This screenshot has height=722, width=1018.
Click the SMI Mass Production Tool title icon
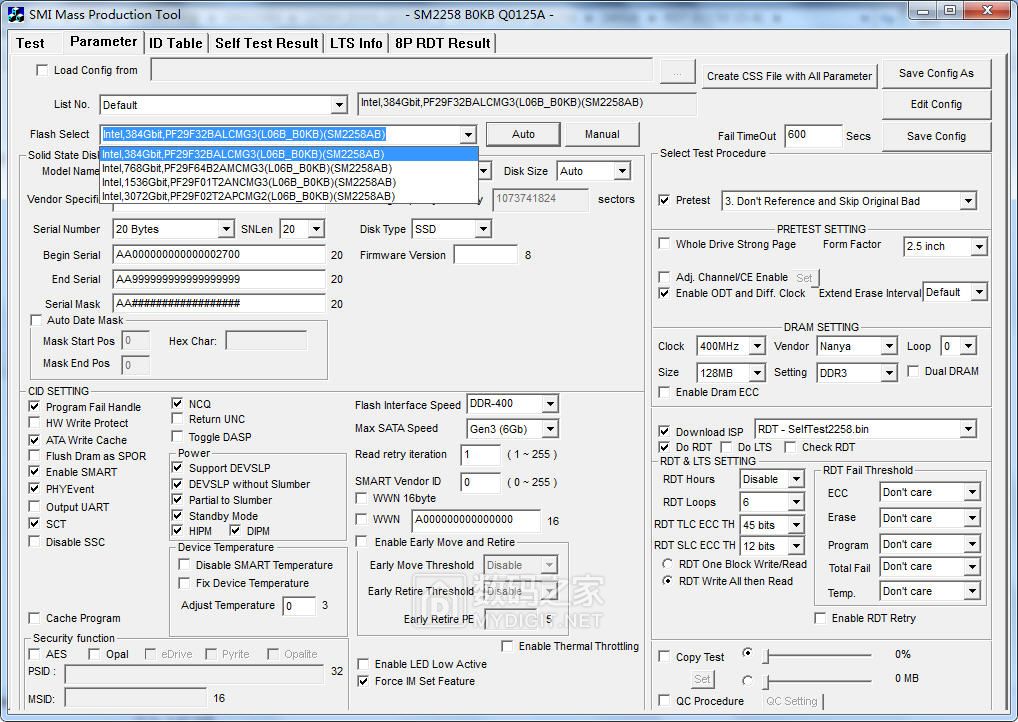pyautogui.click(x=16, y=14)
